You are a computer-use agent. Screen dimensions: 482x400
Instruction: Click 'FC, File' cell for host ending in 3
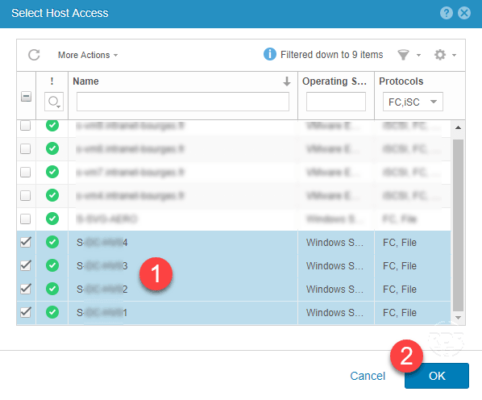(399, 266)
